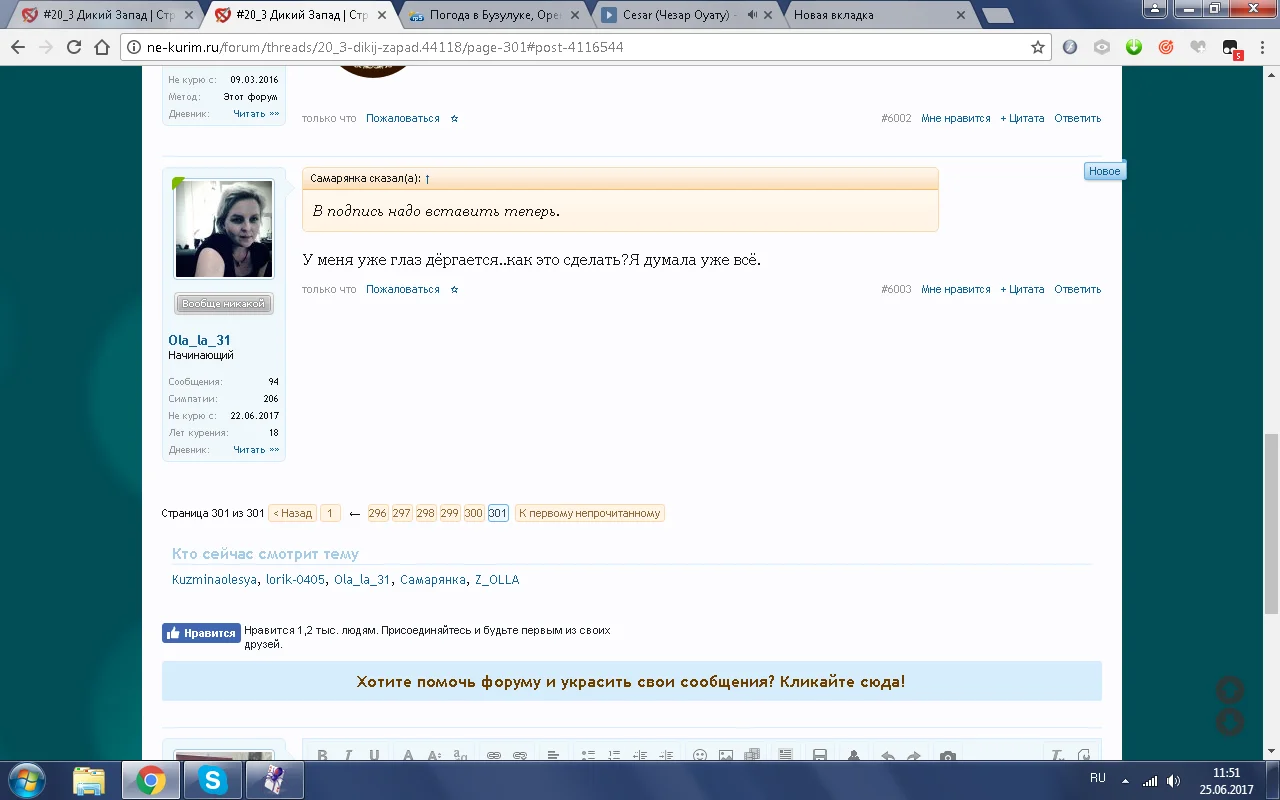Switch to the first inactive Дикий Запад tab

tap(106, 15)
